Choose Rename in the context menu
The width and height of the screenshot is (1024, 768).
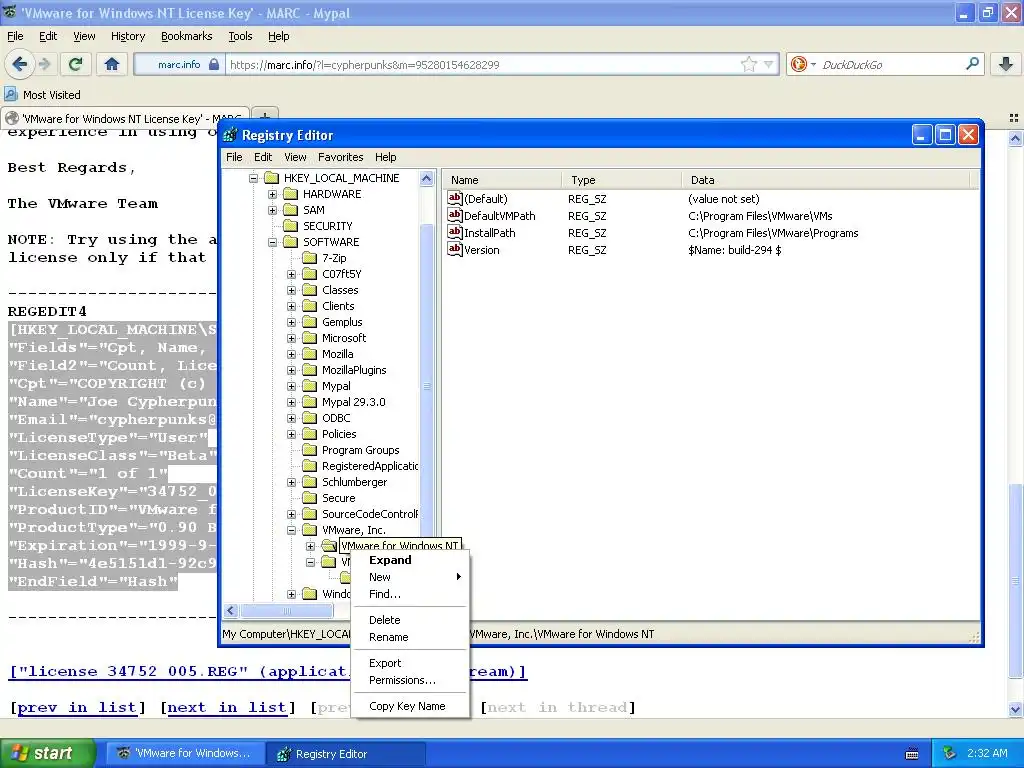point(410,637)
